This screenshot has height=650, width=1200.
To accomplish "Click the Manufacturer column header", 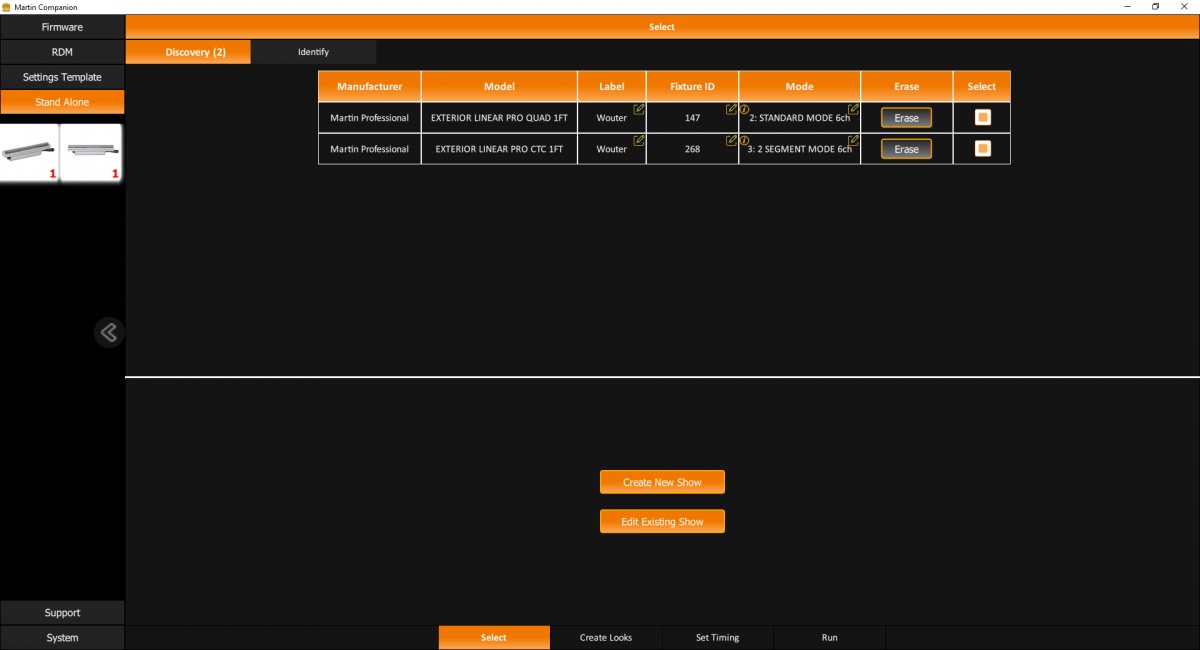I will (370, 86).
